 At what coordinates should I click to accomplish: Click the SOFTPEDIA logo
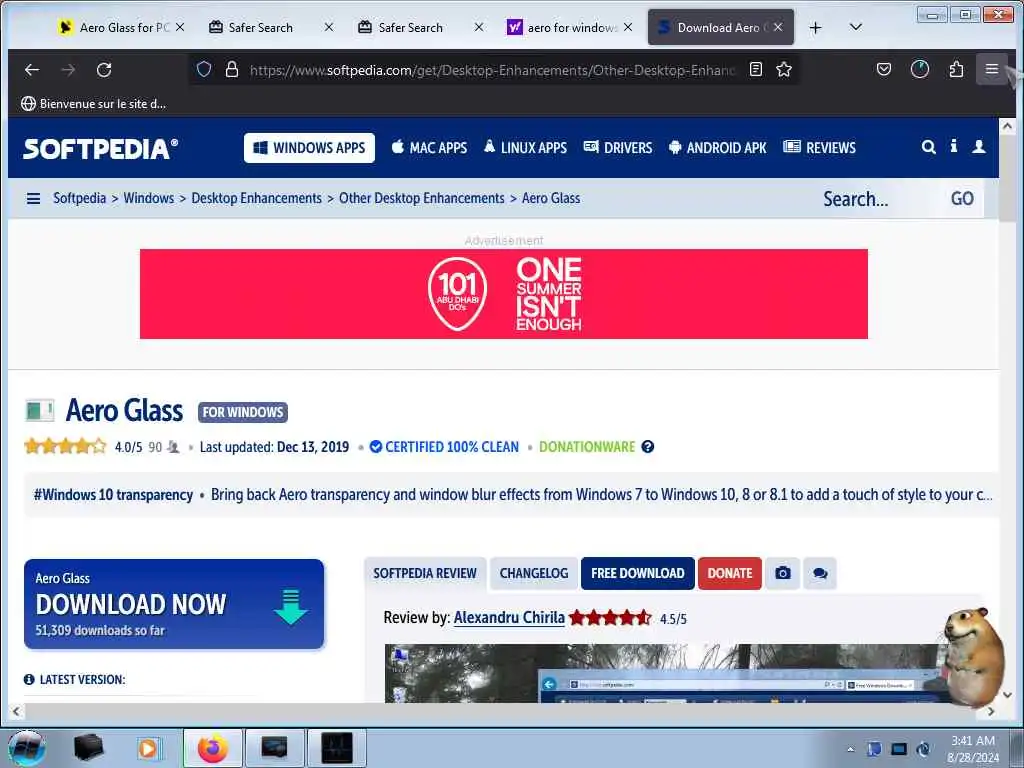tap(101, 148)
